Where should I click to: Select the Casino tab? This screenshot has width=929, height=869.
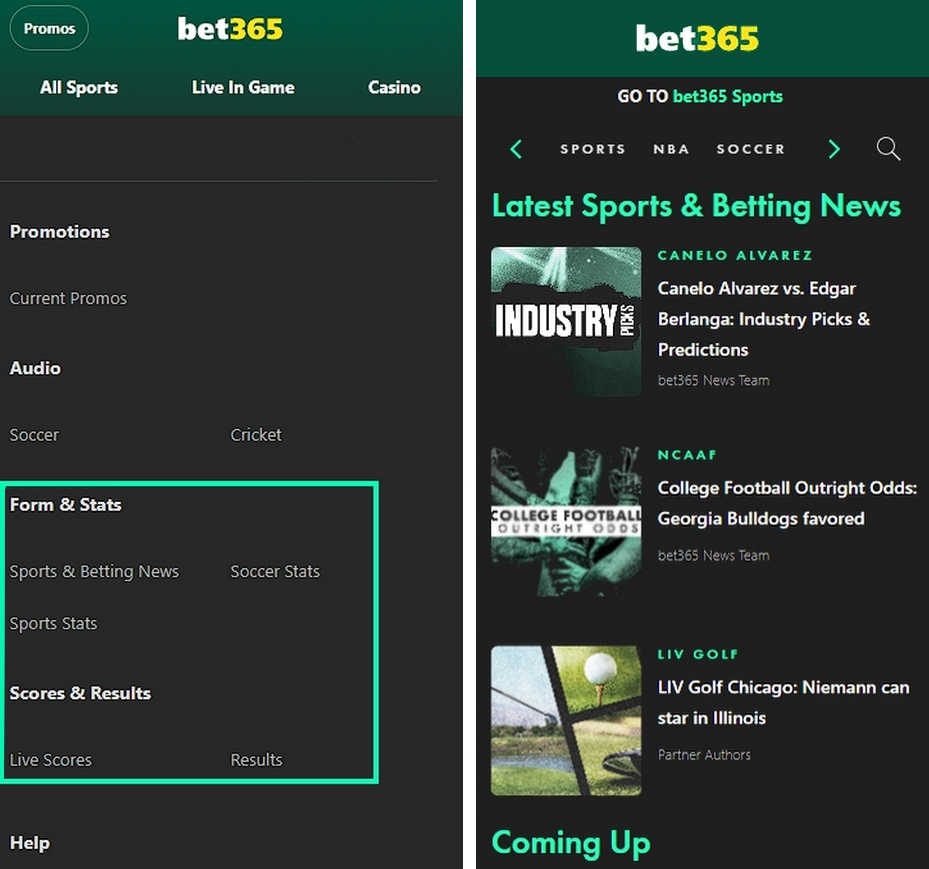pyautogui.click(x=394, y=88)
